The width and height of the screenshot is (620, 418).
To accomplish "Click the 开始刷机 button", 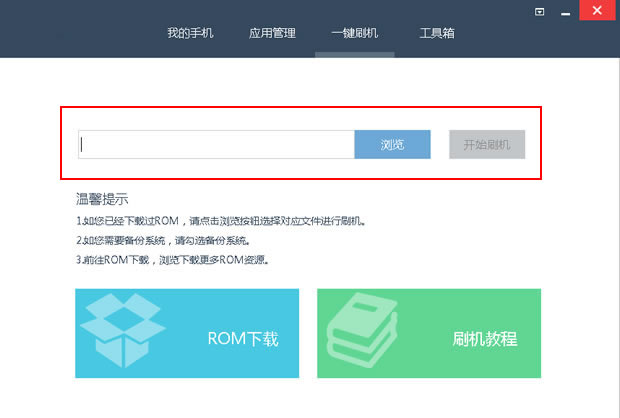I will [487, 144].
